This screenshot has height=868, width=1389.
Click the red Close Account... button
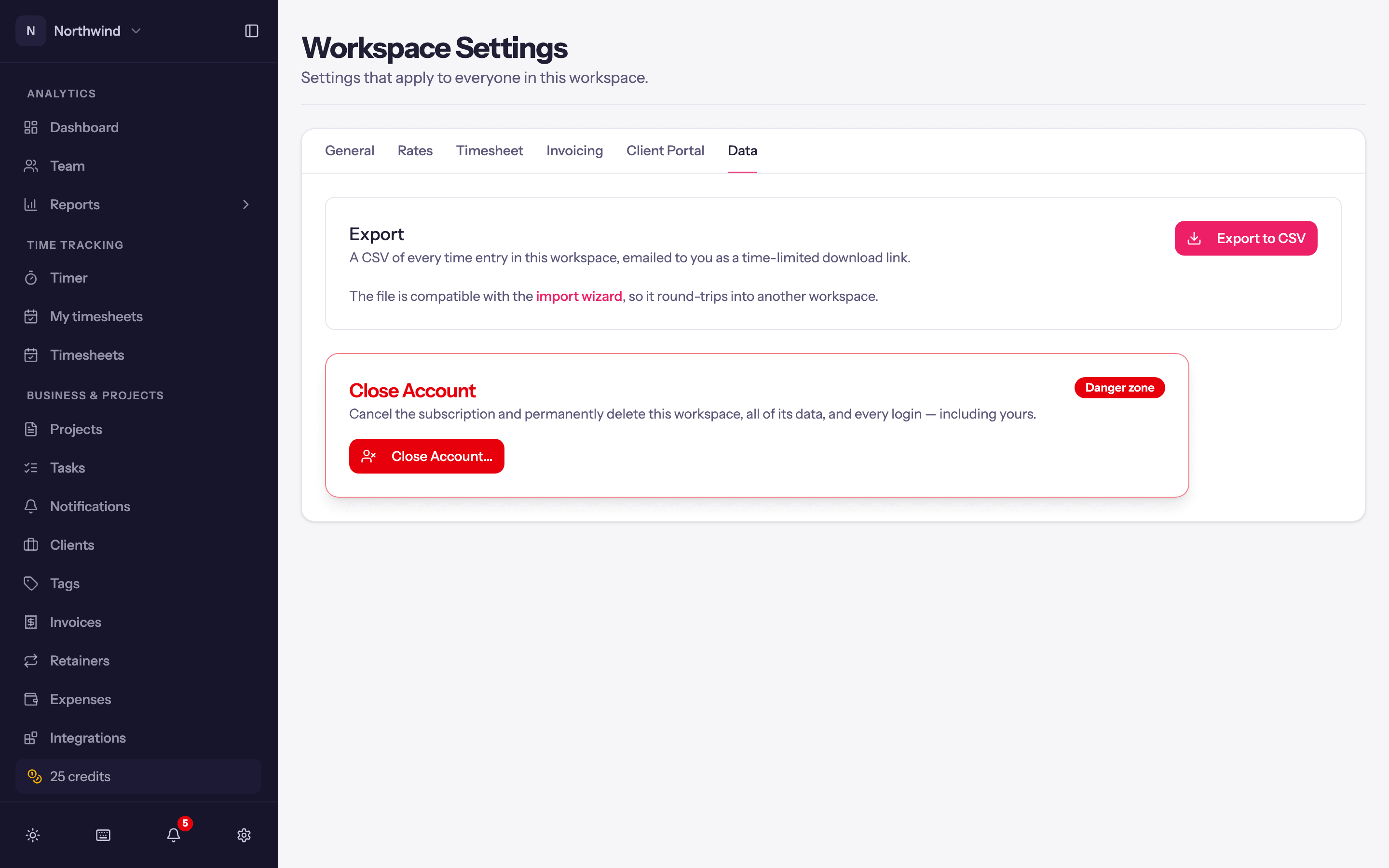(426, 456)
